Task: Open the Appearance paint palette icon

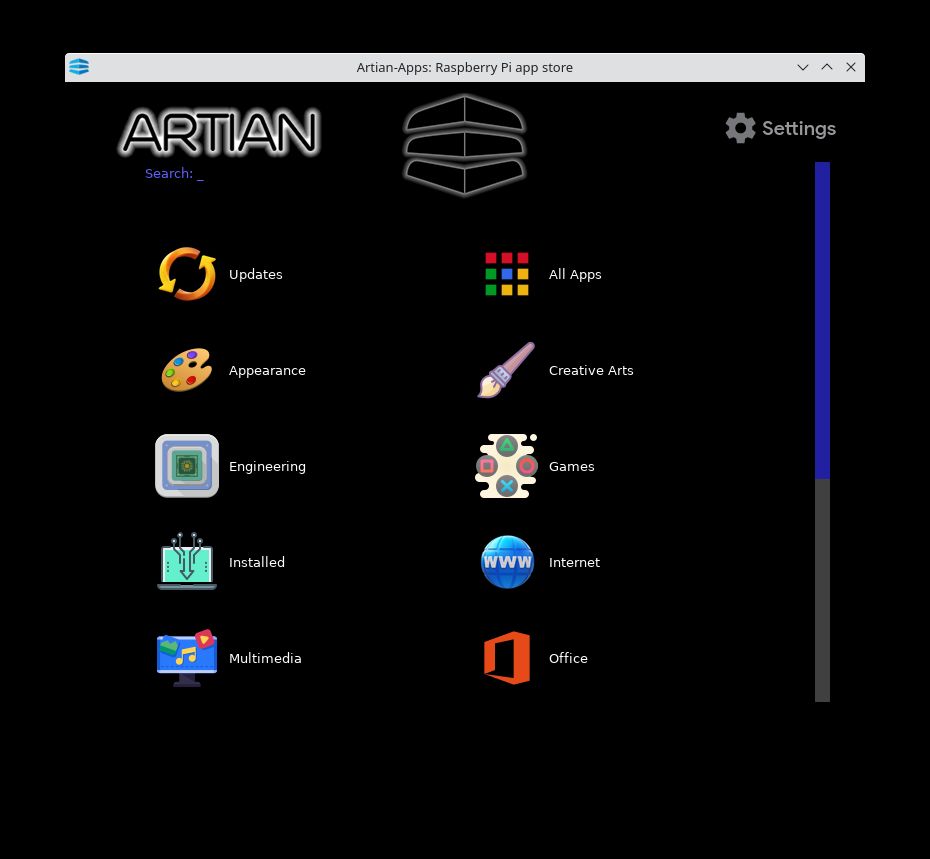Action: tap(187, 370)
